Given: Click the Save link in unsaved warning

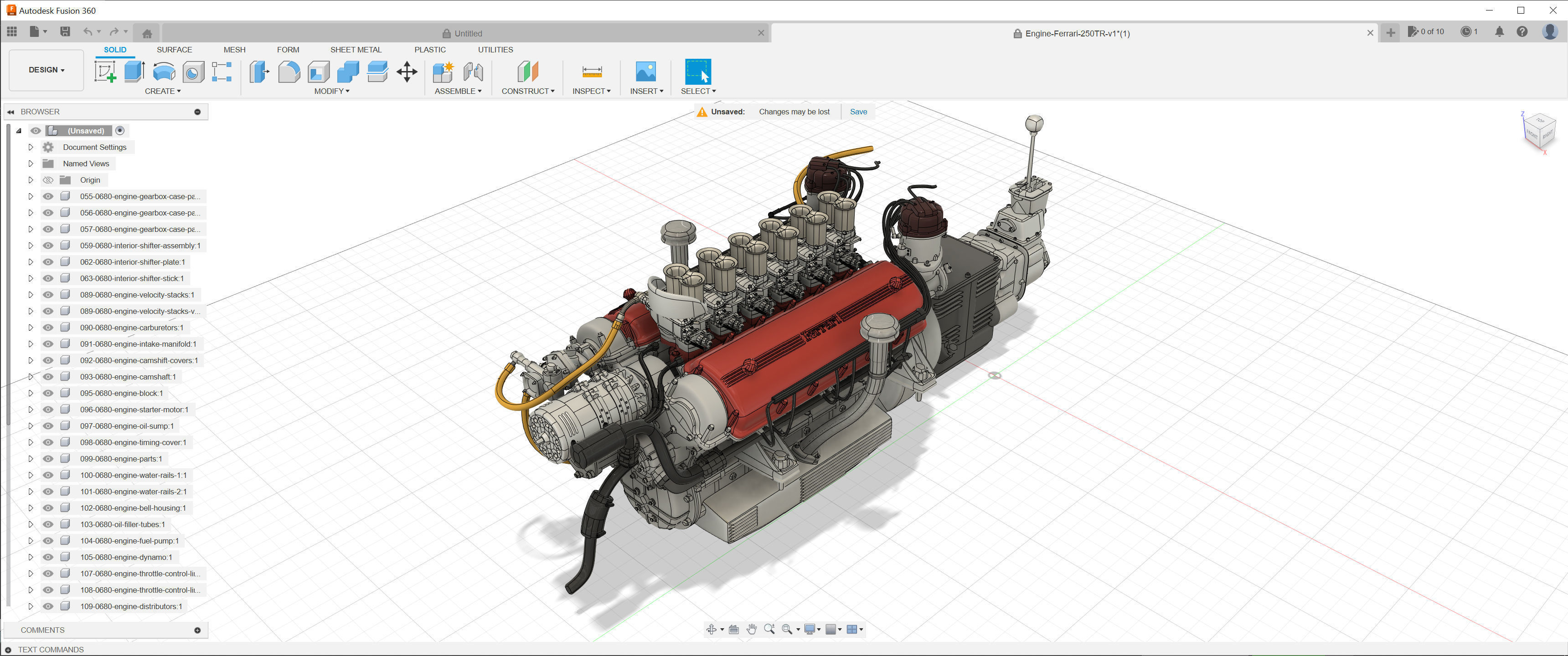Looking at the screenshot, I should point(858,112).
